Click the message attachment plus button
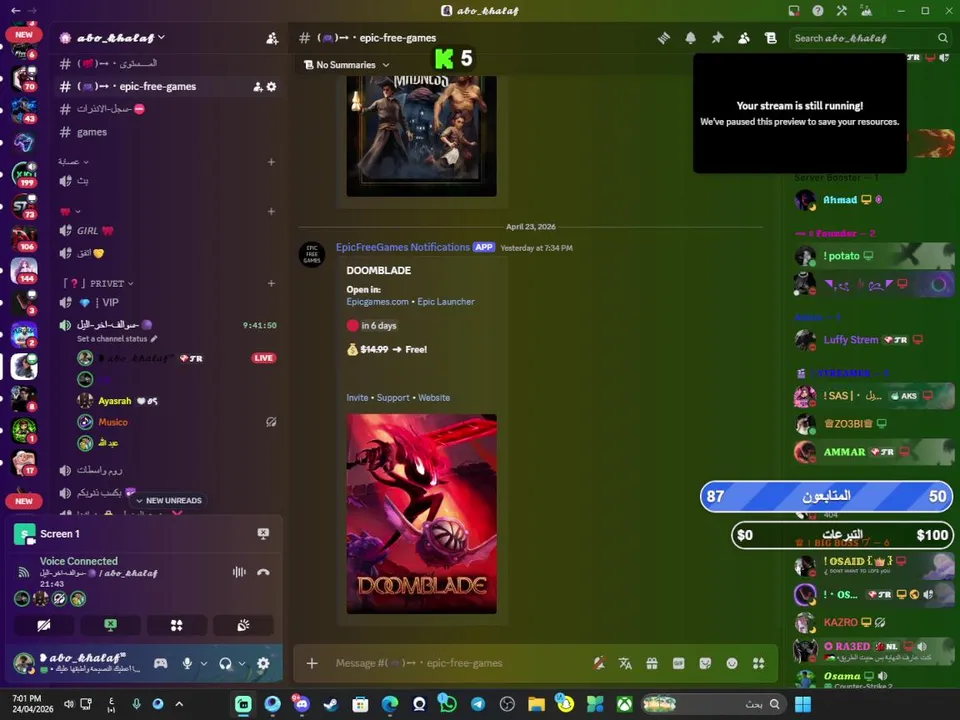 click(x=312, y=663)
